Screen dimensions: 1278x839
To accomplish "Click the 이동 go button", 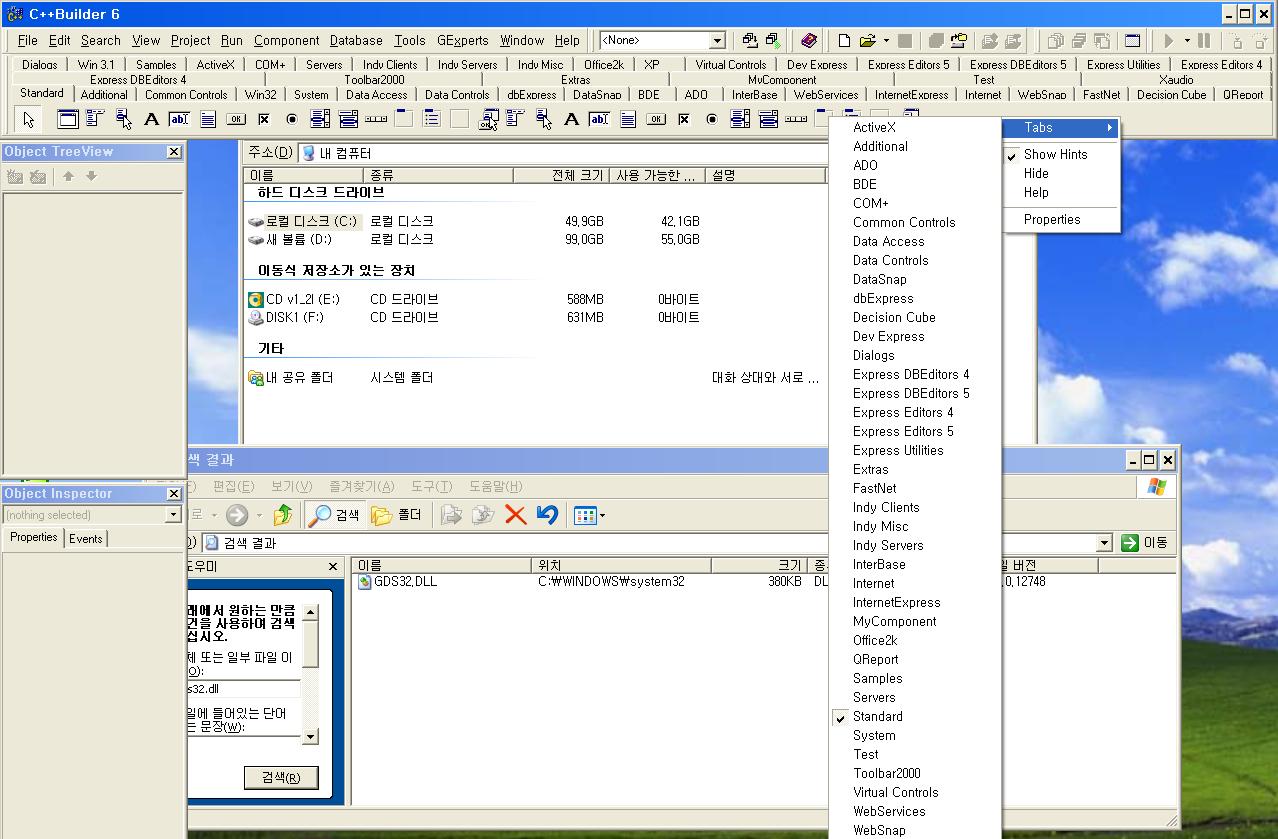I will (1145, 543).
